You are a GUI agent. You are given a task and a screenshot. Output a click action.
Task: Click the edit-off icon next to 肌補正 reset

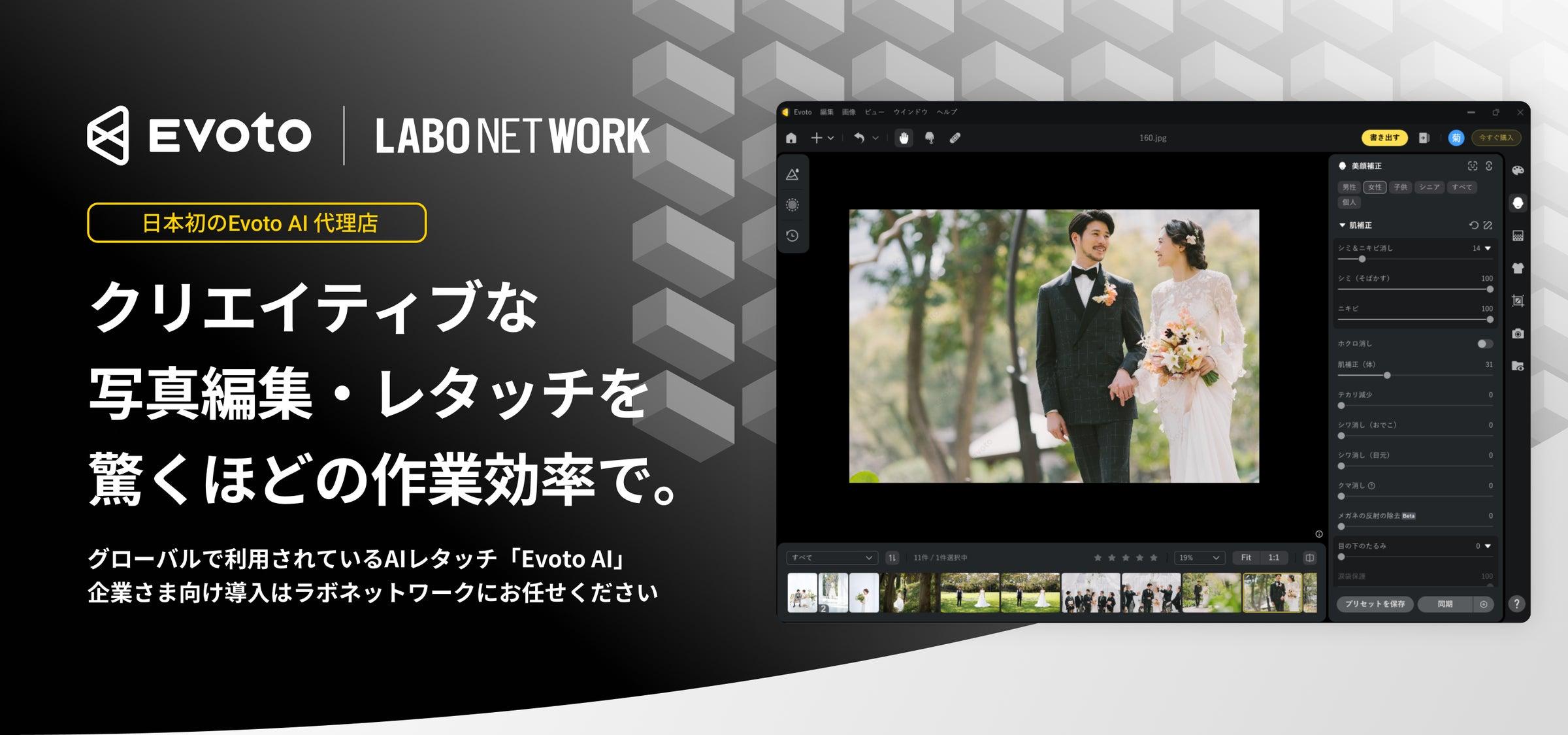tap(1488, 225)
